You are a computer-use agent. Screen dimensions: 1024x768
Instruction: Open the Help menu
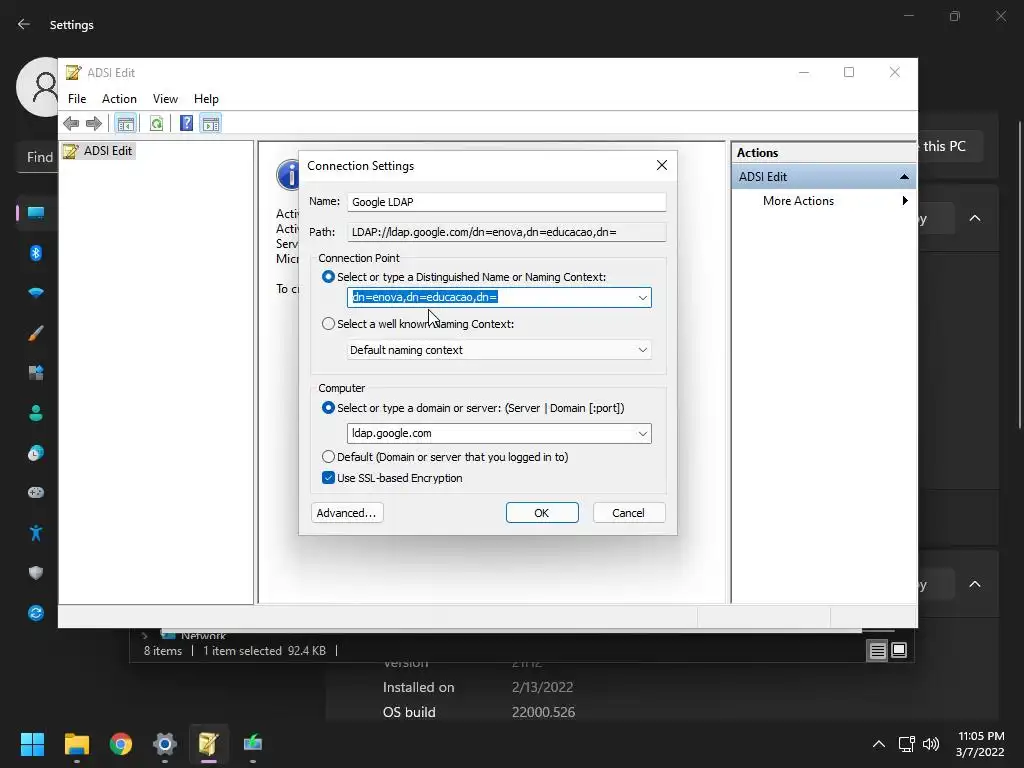click(206, 99)
